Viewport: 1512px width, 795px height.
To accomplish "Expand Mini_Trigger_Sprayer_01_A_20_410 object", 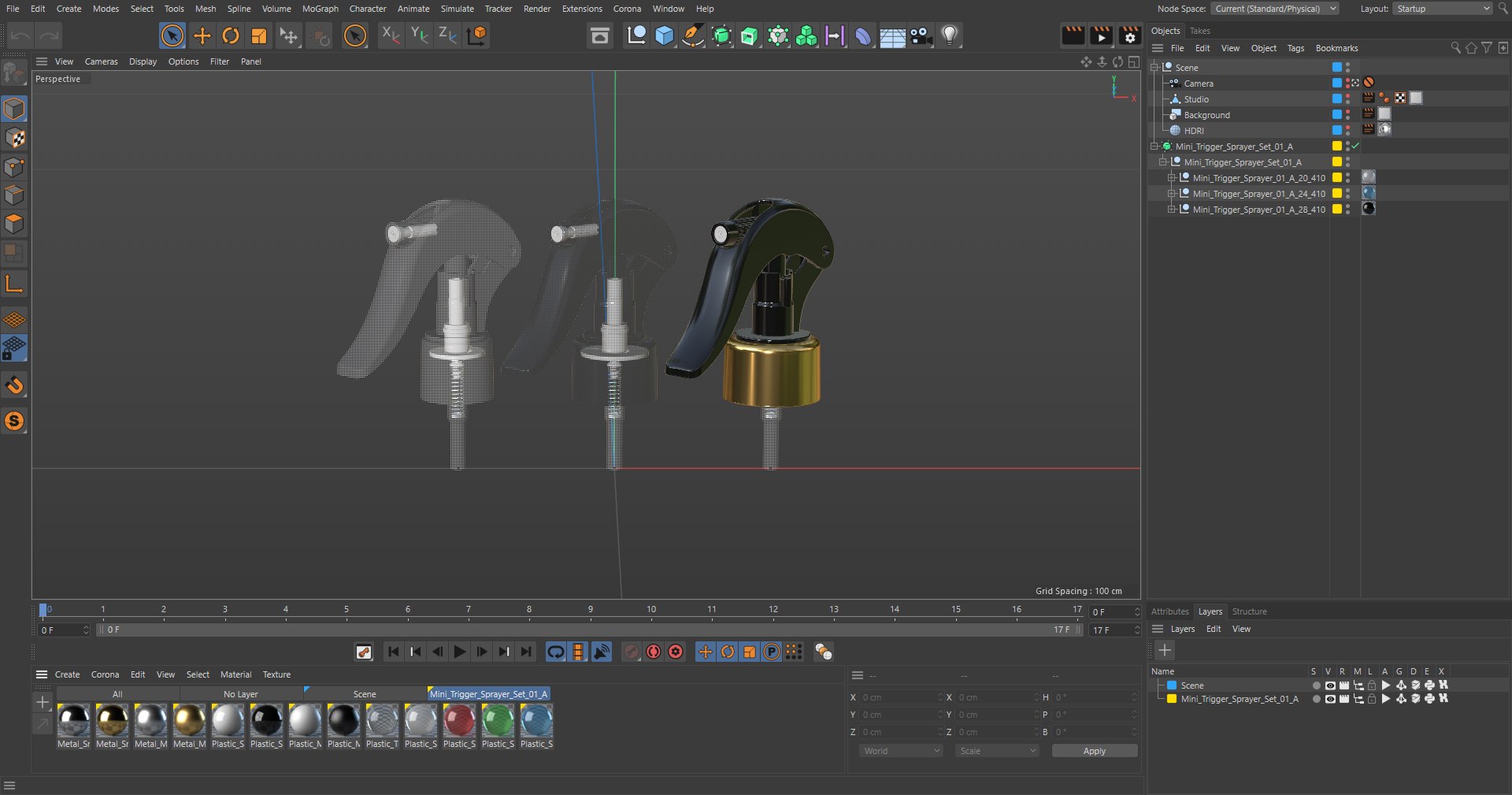I will pos(1172,178).
